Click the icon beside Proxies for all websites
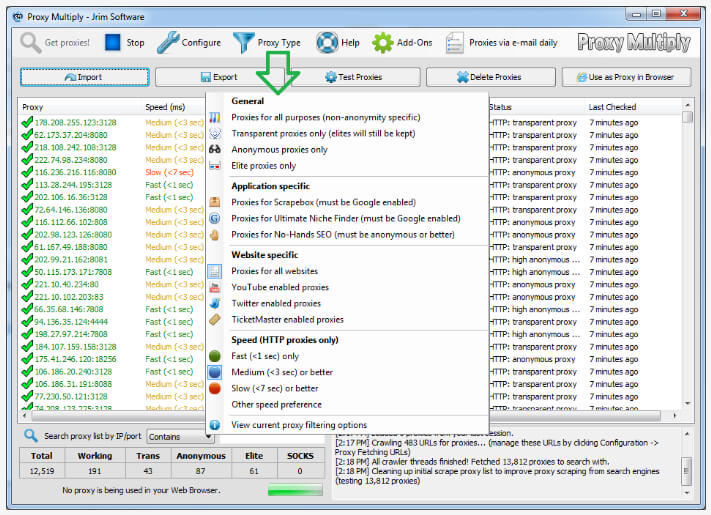This screenshot has height=515, width=711. (215, 271)
